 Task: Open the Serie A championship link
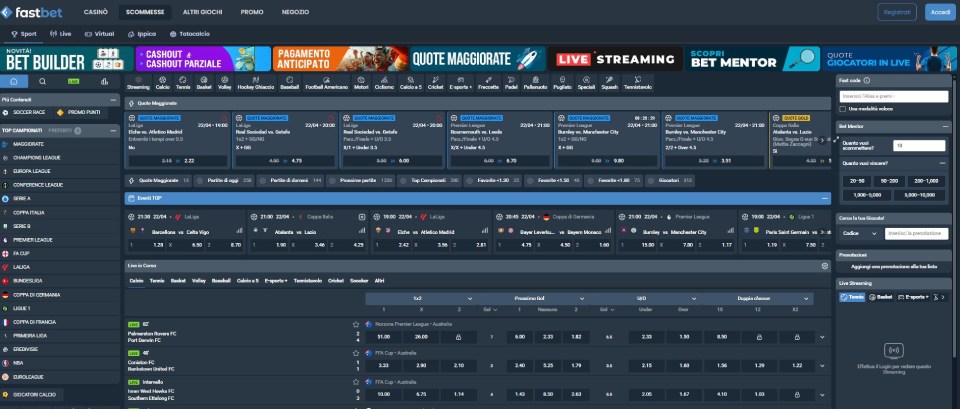coord(22,198)
